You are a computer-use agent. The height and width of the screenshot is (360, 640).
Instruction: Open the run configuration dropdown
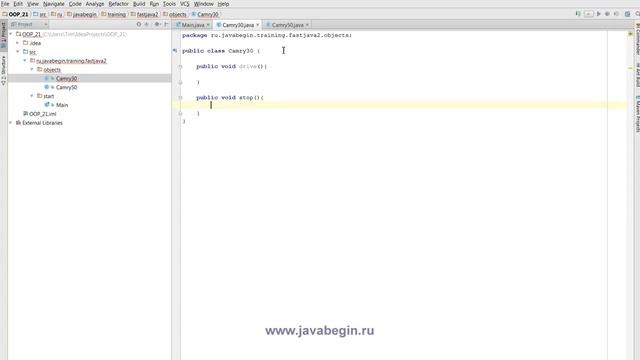(588, 14)
